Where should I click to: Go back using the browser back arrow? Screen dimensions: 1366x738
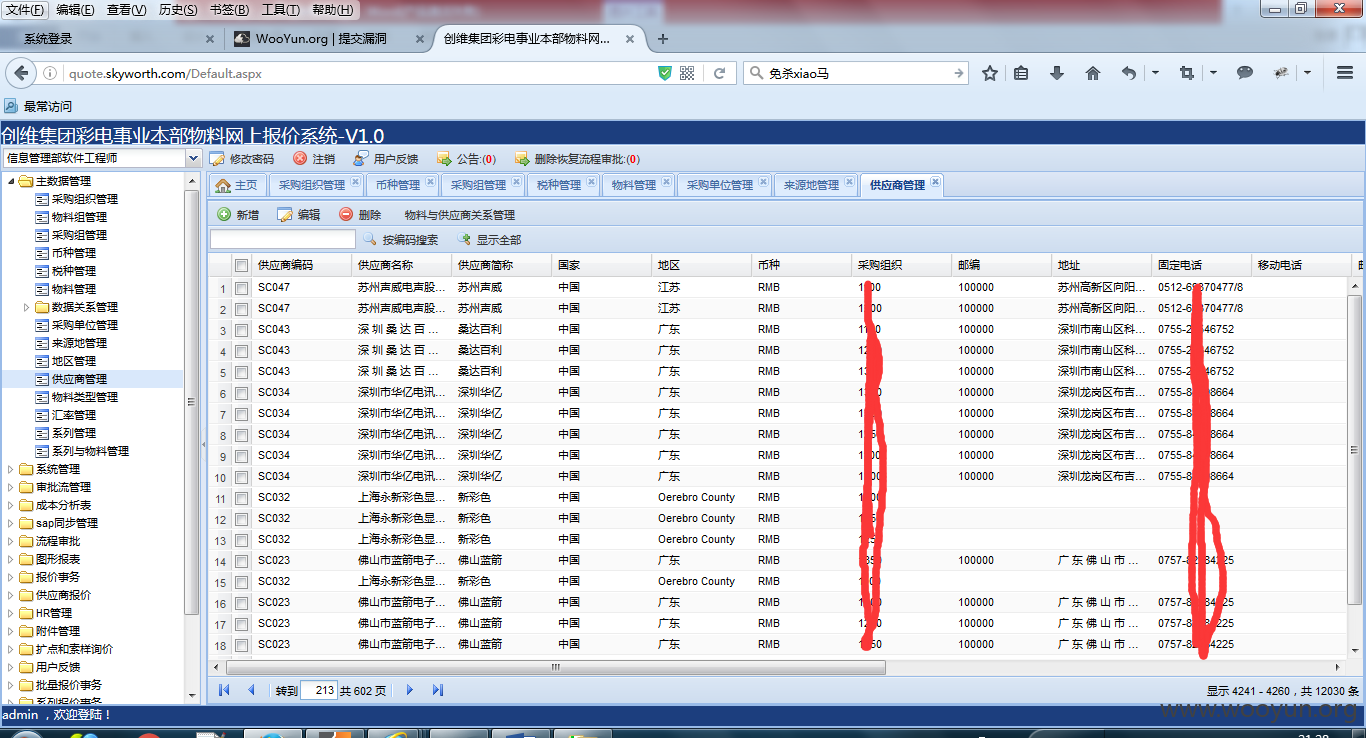tap(20, 73)
